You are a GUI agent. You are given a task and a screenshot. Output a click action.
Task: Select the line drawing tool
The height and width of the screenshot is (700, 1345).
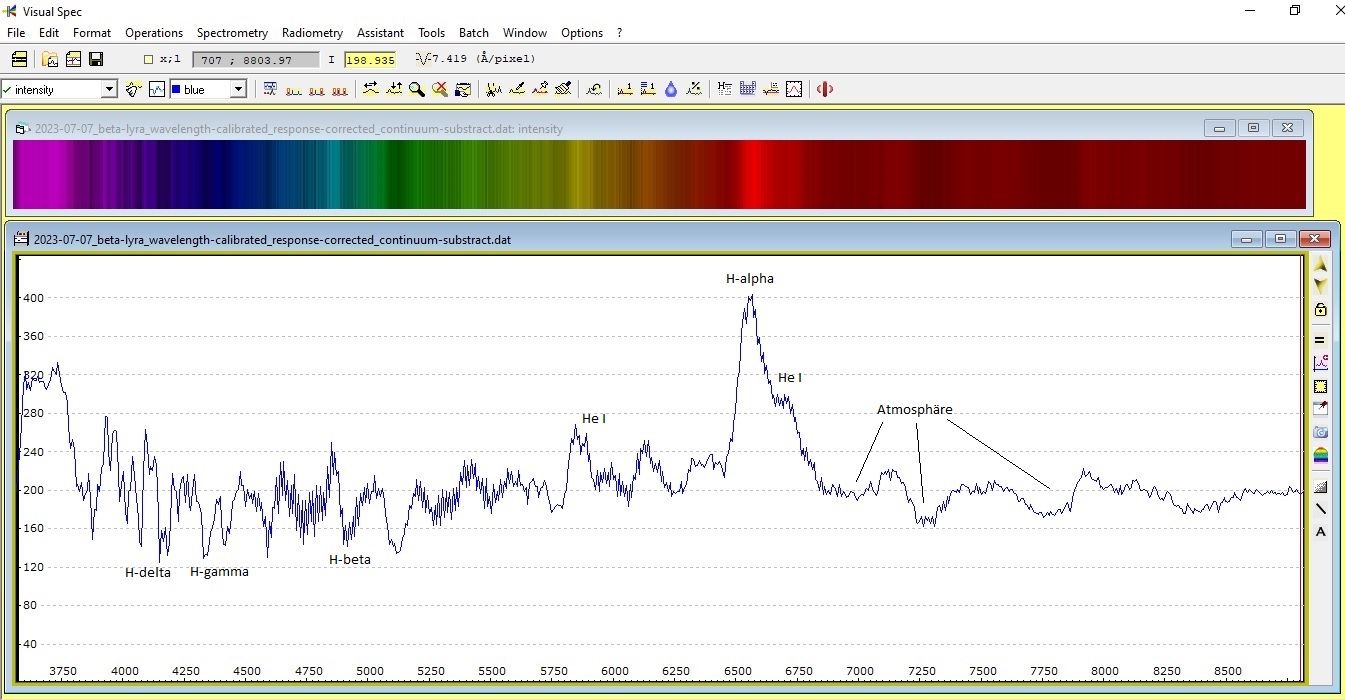pos(1320,508)
